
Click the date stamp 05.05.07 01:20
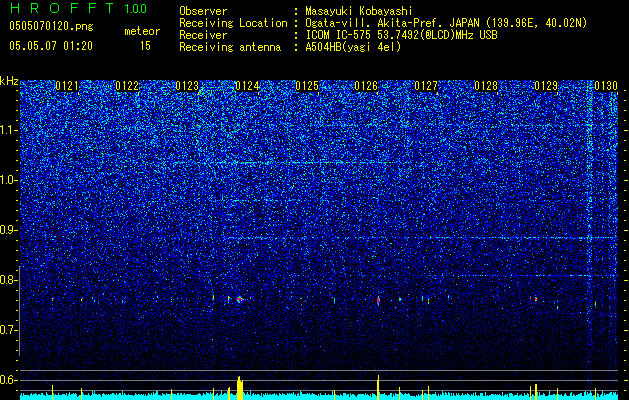pyautogui.click(x=51, y=46)
